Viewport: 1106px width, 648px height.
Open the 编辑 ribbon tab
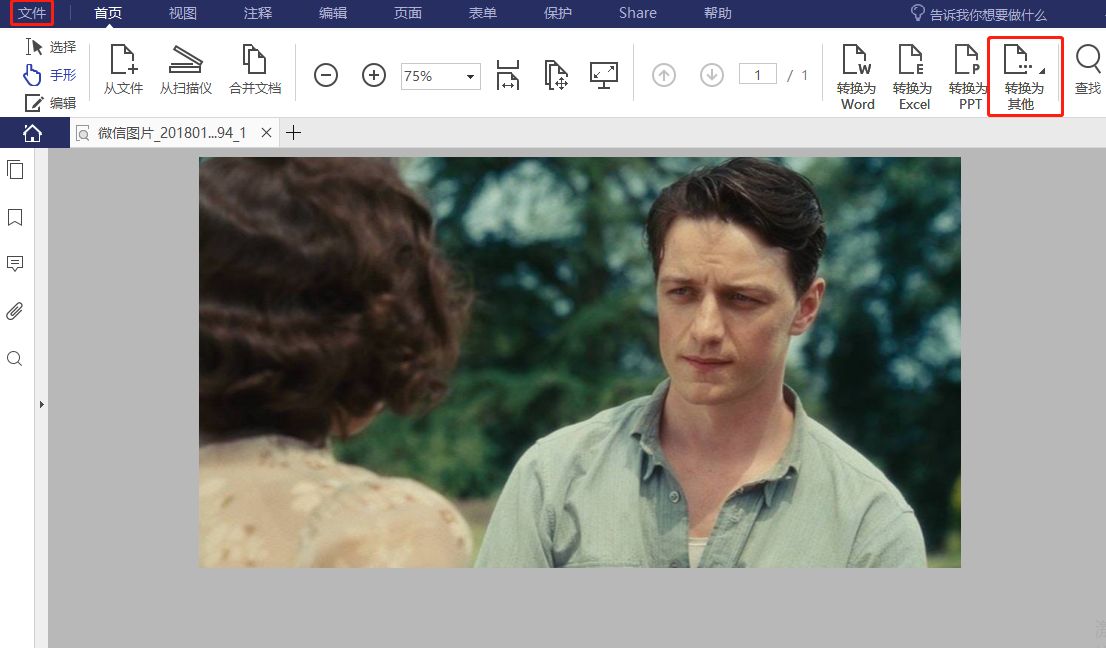[332, 13]
